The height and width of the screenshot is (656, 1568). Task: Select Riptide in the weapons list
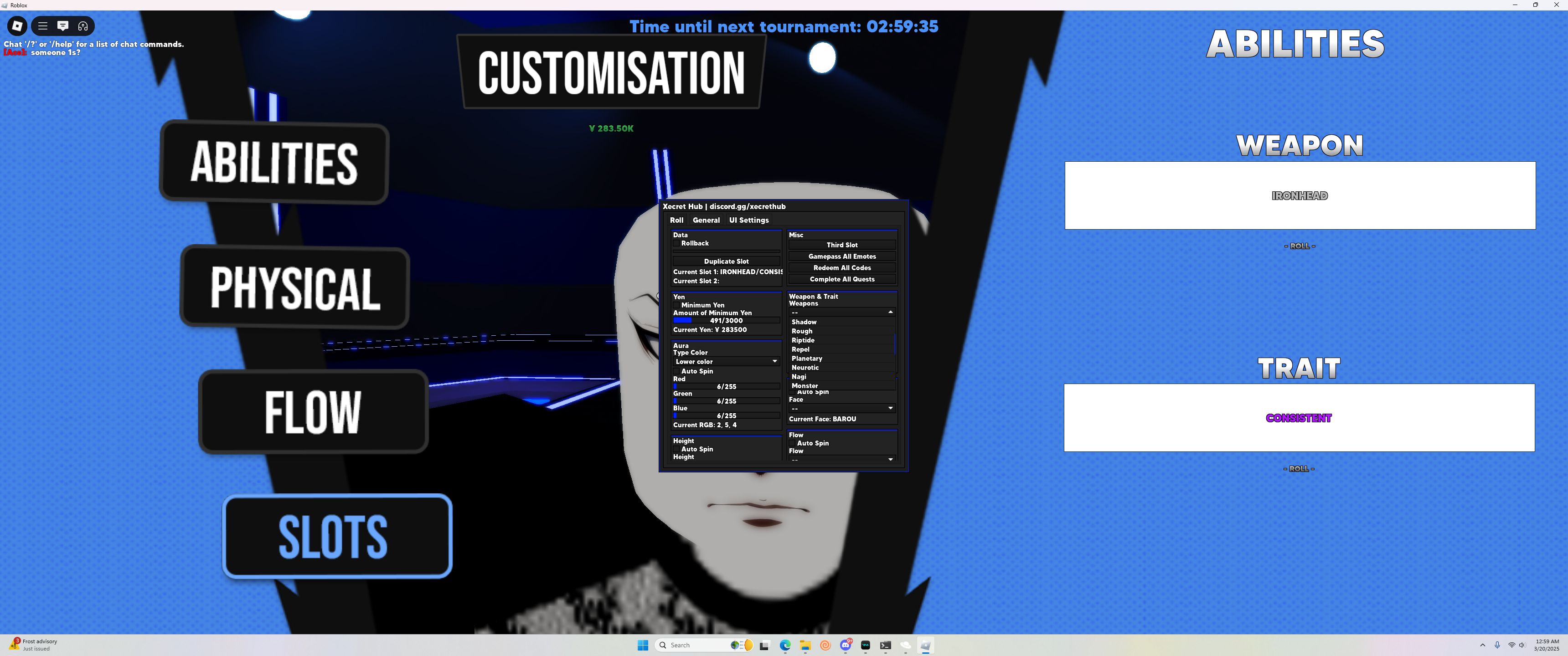(803, 340)
